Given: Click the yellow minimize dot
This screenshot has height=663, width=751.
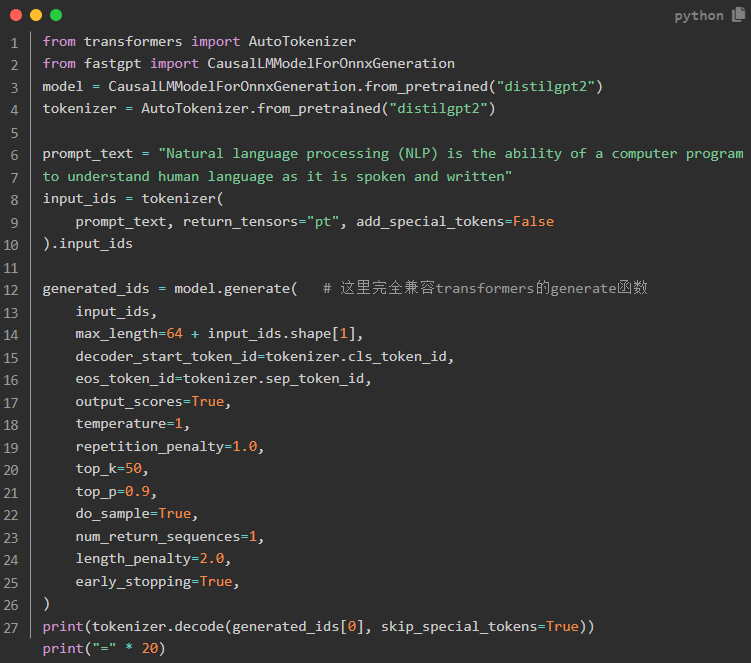Looking at the screenshot, I should pos(36,15).
